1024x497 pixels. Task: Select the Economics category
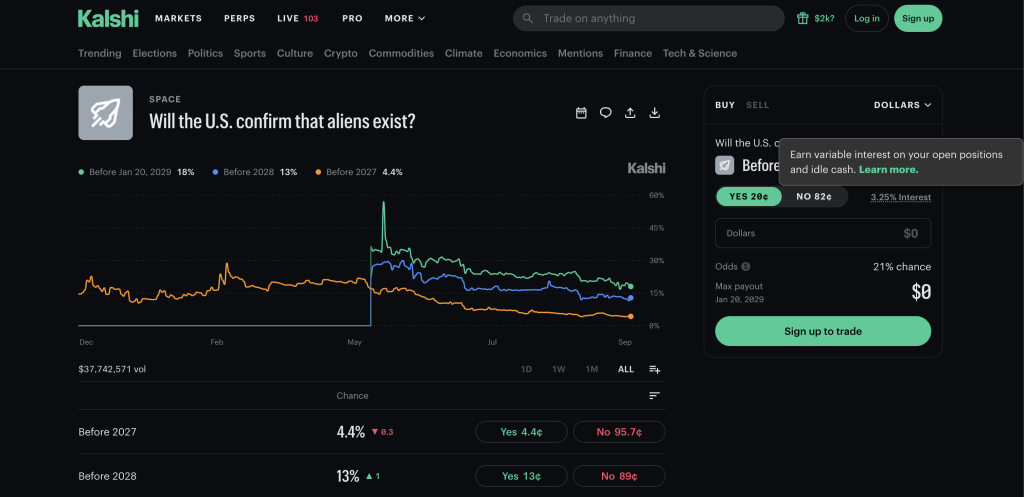click(520, 54)
